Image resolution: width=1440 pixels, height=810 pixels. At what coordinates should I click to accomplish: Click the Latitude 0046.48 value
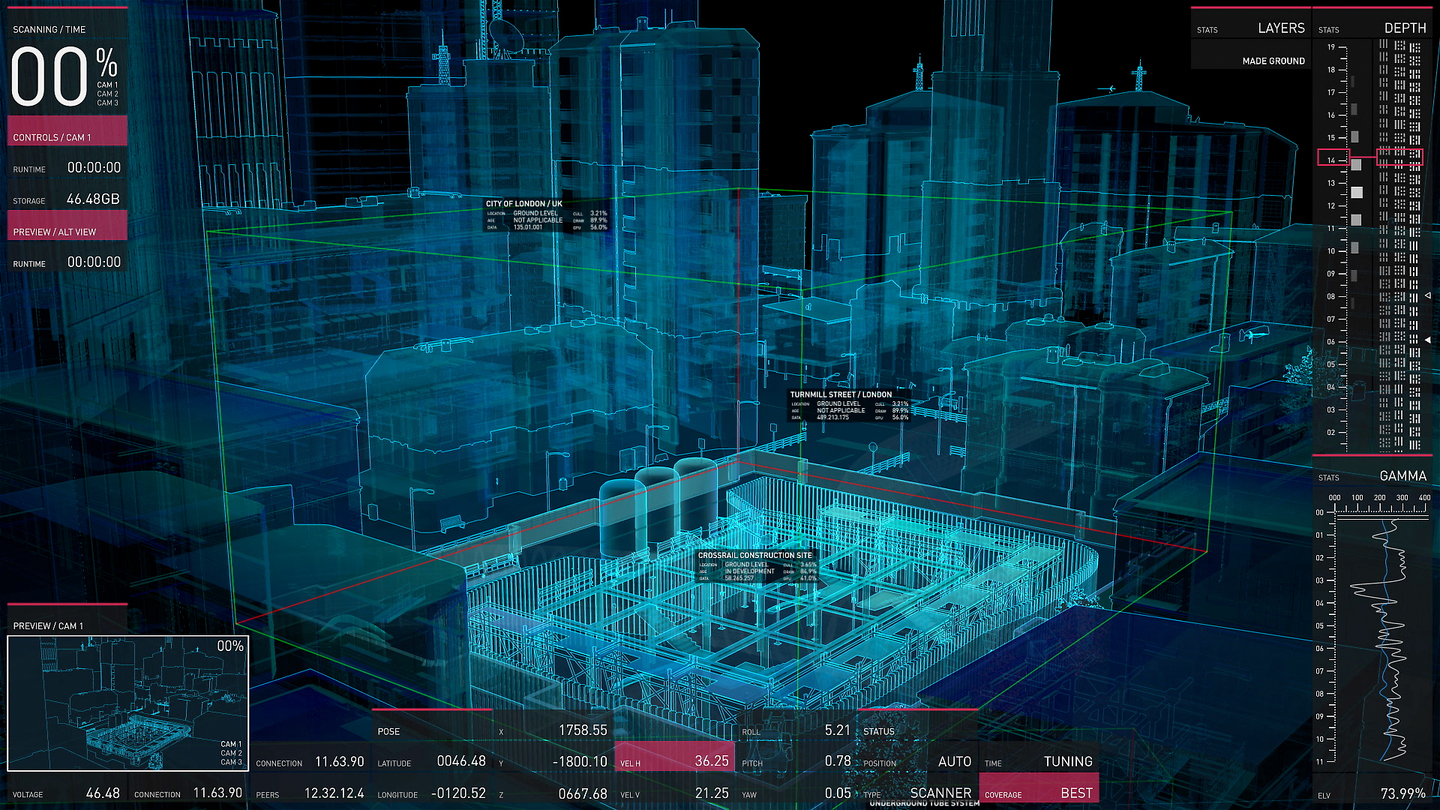tap(461, 761)
